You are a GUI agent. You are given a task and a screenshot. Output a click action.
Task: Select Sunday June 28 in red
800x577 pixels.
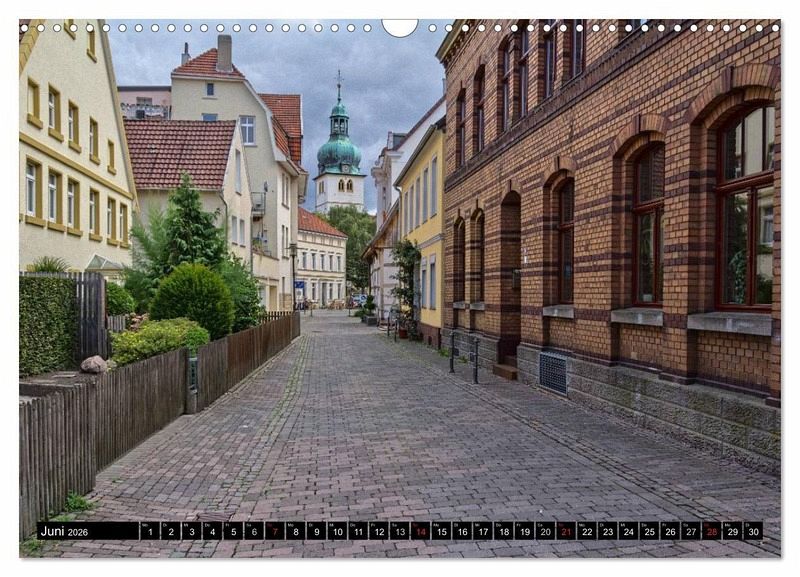pos(711,531)
